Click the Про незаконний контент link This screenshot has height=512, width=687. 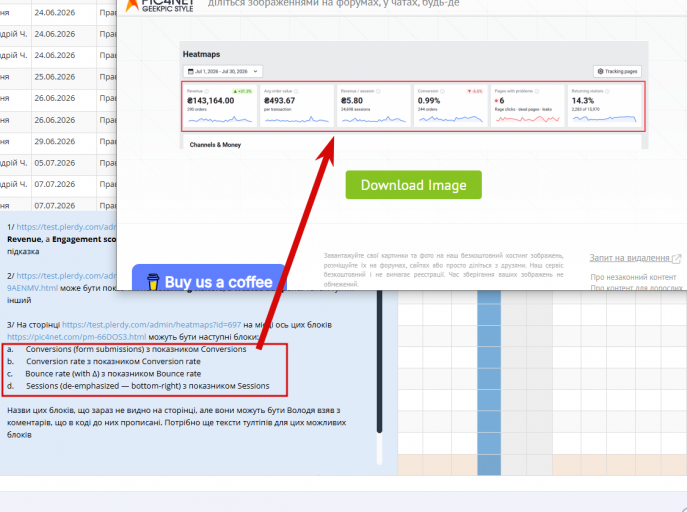click(633, 277)
